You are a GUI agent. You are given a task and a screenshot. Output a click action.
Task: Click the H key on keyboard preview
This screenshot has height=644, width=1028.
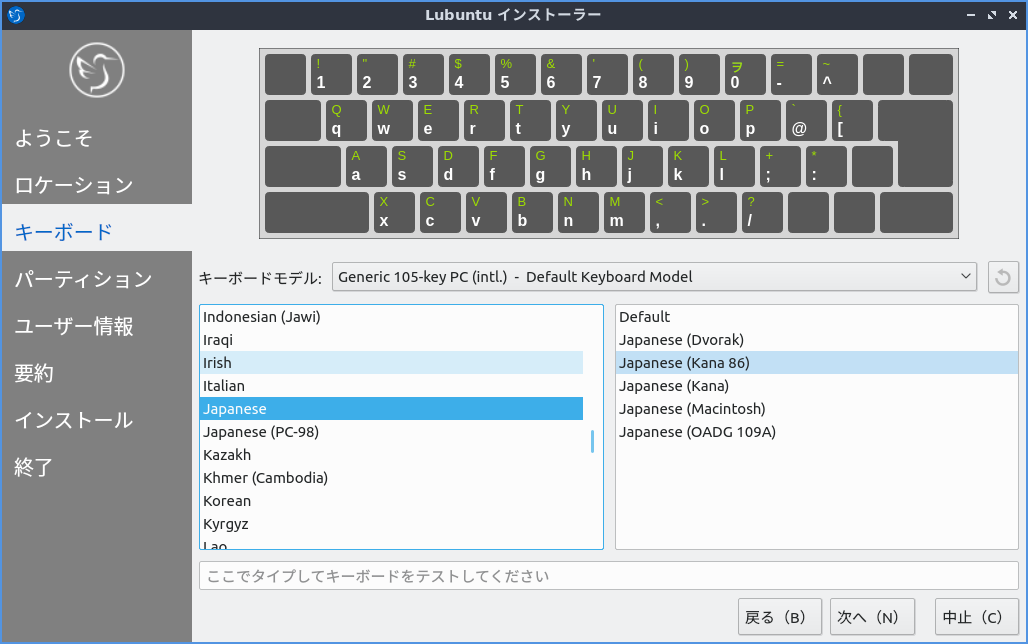point(597,166)
